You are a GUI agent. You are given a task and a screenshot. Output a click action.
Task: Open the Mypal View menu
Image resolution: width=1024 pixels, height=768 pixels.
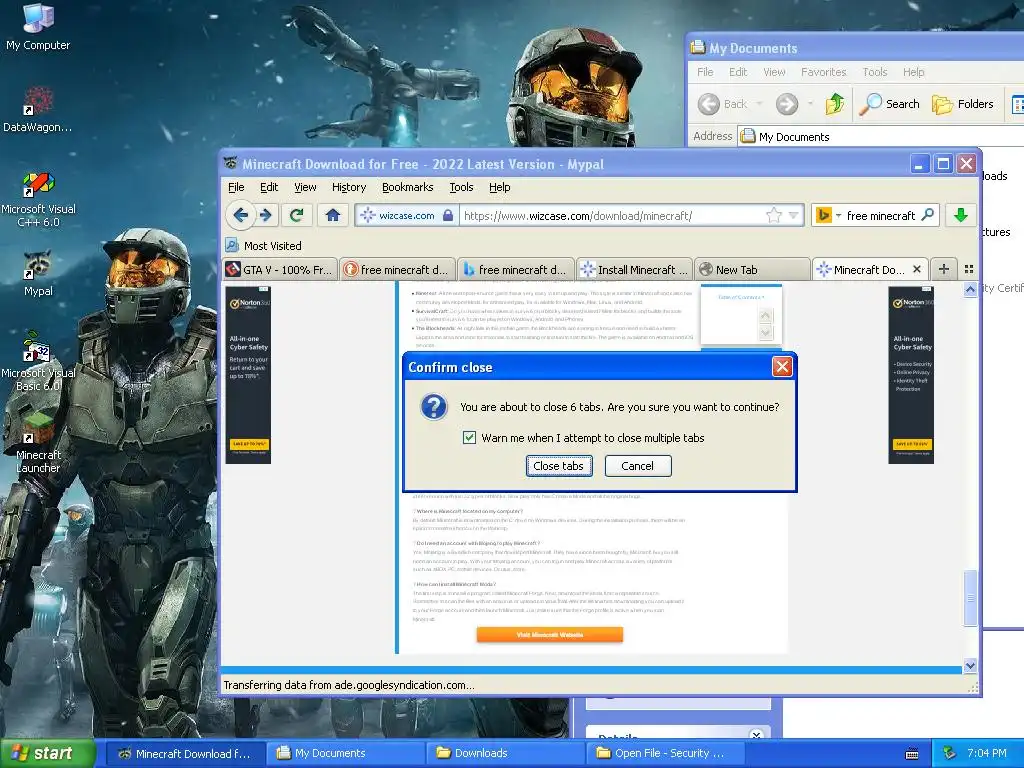(305, 187)
